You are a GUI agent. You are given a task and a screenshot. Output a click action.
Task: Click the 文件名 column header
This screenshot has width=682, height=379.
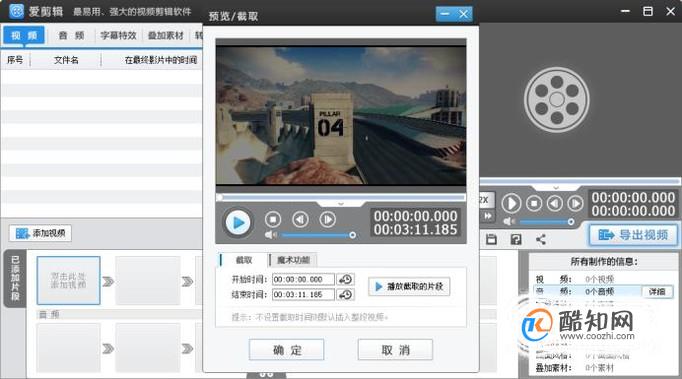(66, 60)
